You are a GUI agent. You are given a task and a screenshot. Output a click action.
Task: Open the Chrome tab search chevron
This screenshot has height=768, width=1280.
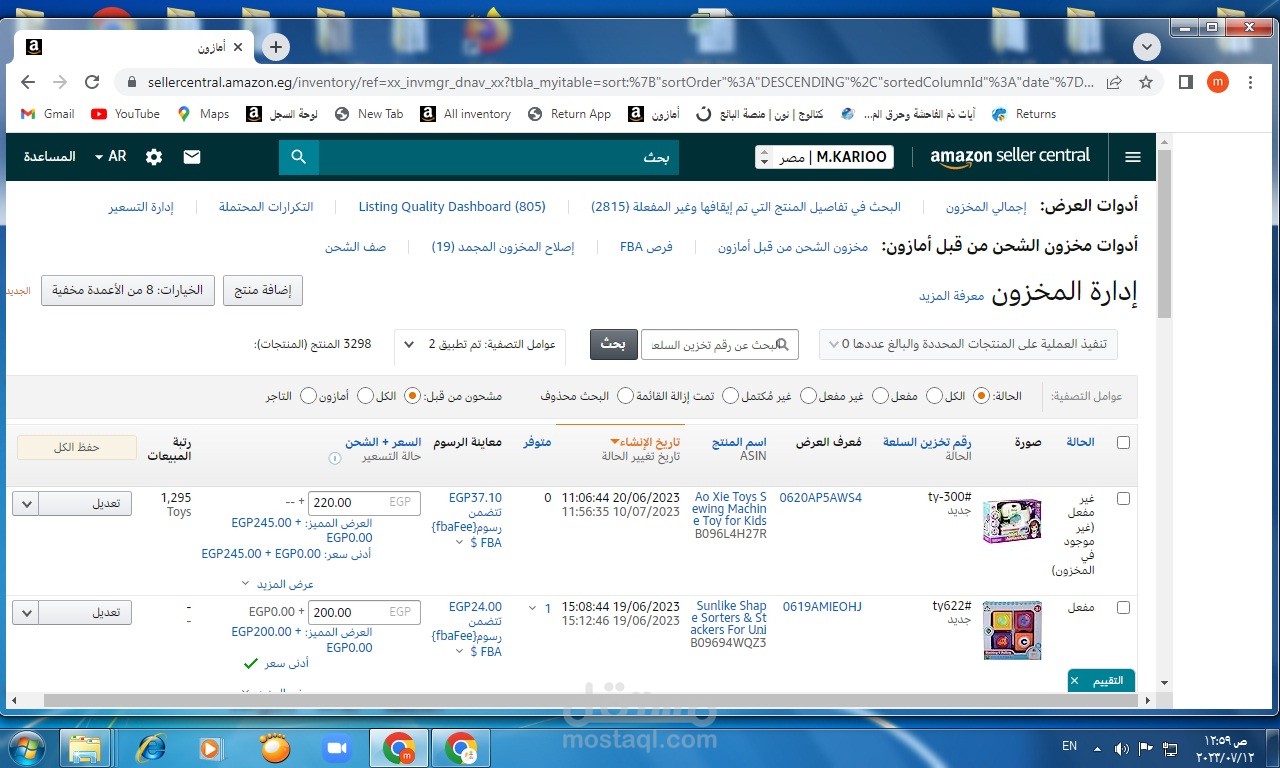click(x=1147, y=47)
